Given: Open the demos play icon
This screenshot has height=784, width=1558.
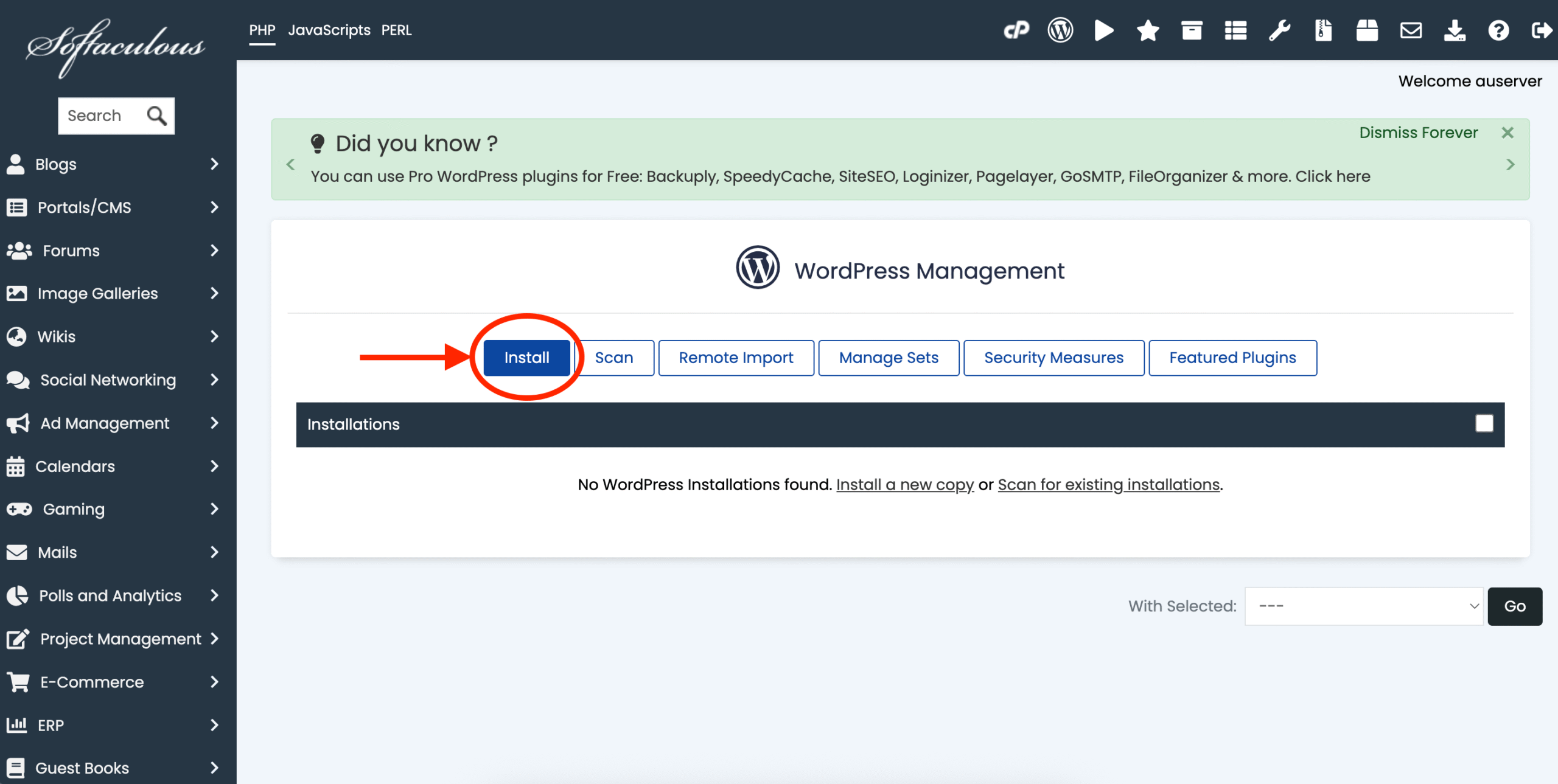Looking at the screenshot, I should pyautogui.click(x=1104, y=30).
